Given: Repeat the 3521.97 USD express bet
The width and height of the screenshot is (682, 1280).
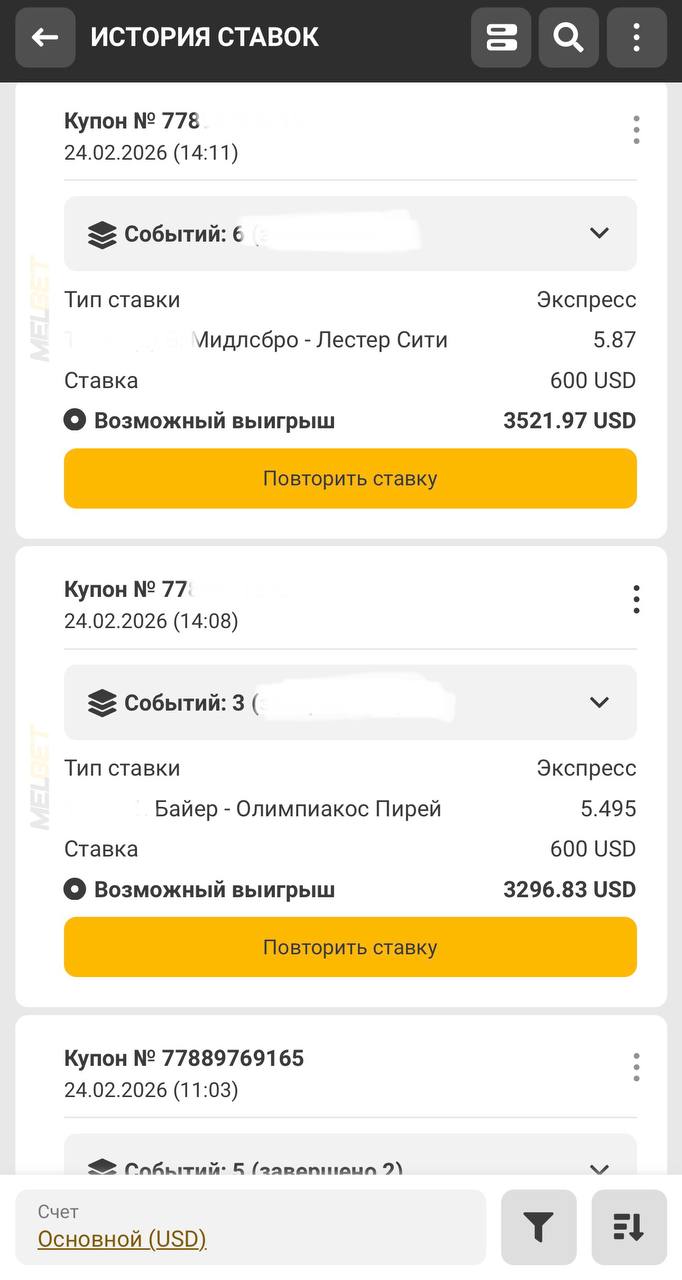Looking at the screenshot, I should 350,478.
